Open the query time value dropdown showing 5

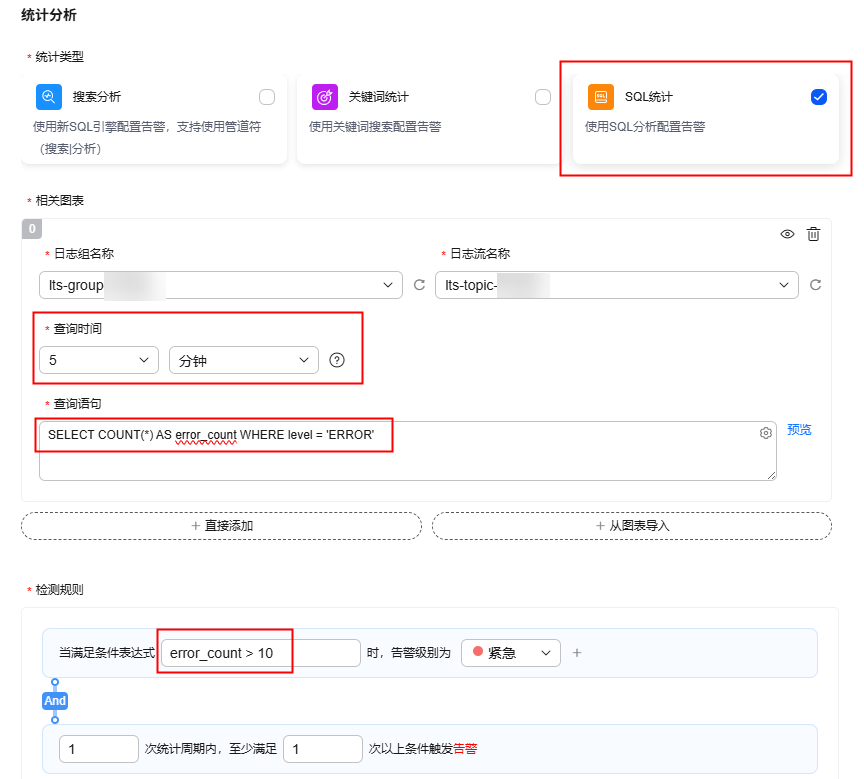pyautogui.click(x=99, y=360)
